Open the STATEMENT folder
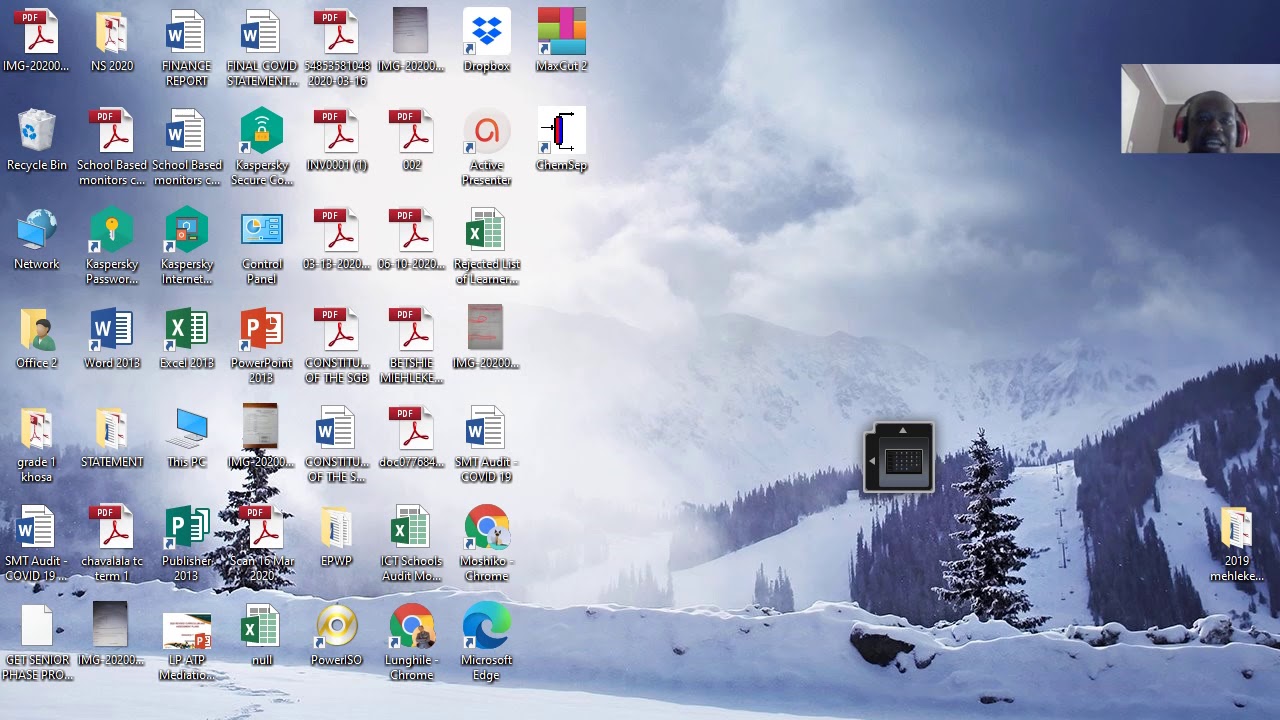Viewport: 1280px width, 720px height. point(112,437)
